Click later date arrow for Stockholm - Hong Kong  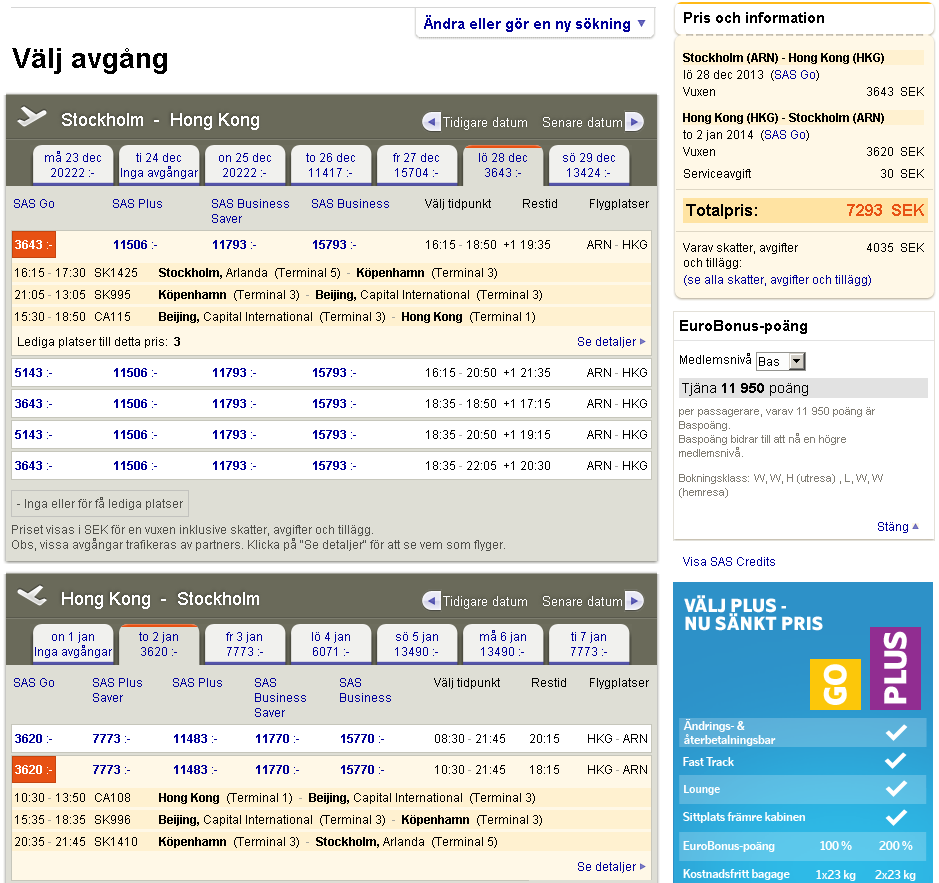click(634, 122)
